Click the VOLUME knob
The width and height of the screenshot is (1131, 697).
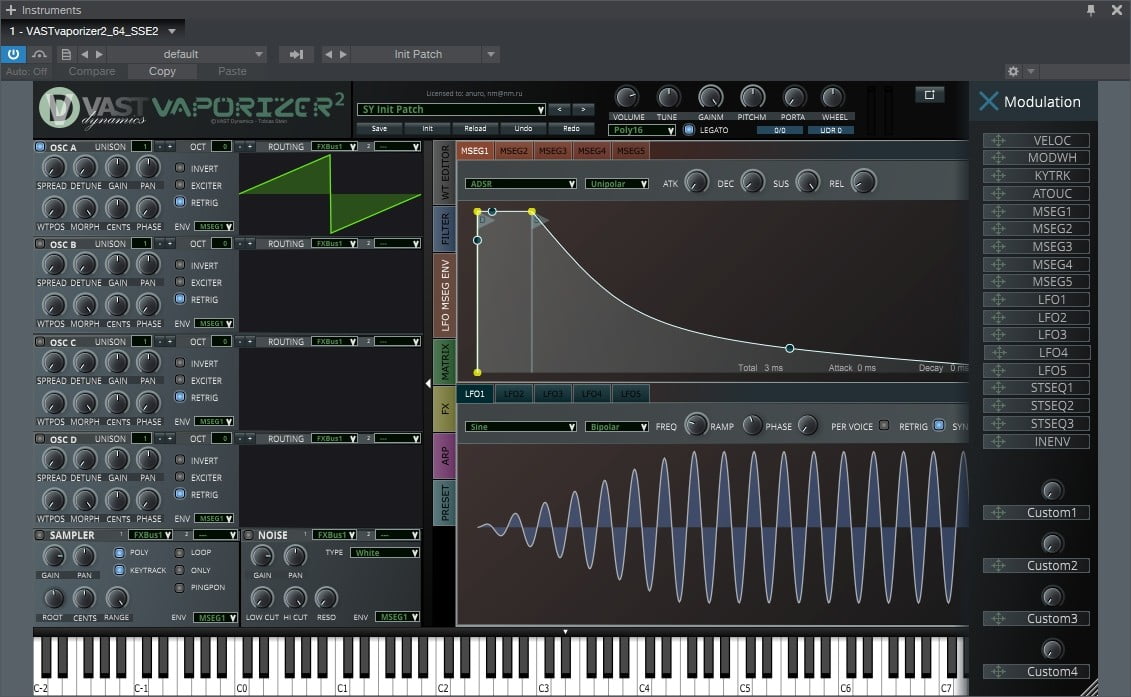coord(627,97)
